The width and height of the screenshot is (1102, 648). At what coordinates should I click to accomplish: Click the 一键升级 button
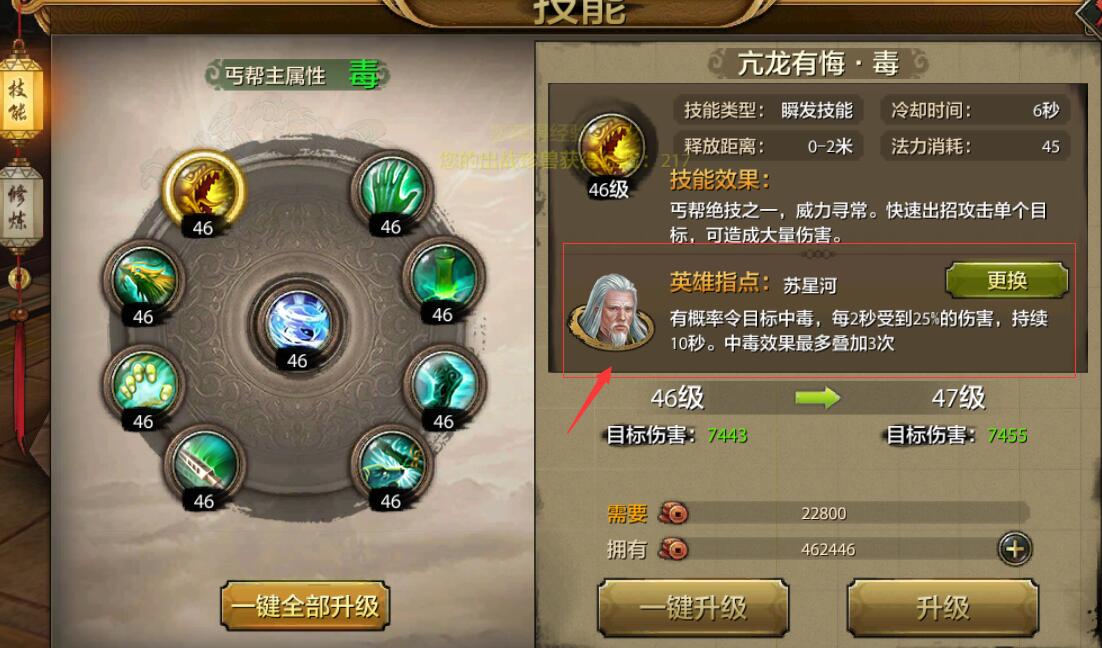(x=693, y=608)
